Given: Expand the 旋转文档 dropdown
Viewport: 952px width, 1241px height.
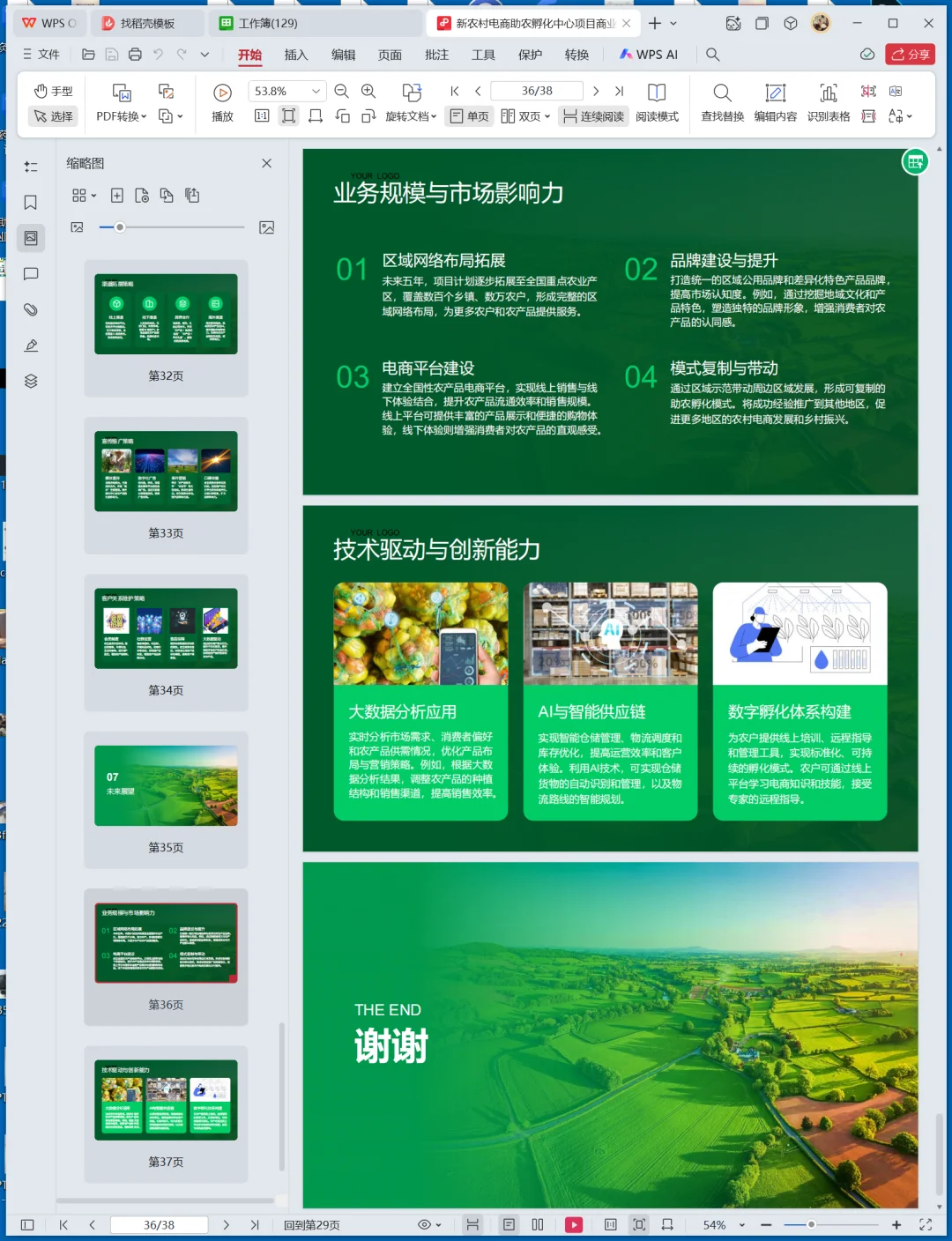Looking at the screenshot, I should pyautogui.click(x=411, y=116).
